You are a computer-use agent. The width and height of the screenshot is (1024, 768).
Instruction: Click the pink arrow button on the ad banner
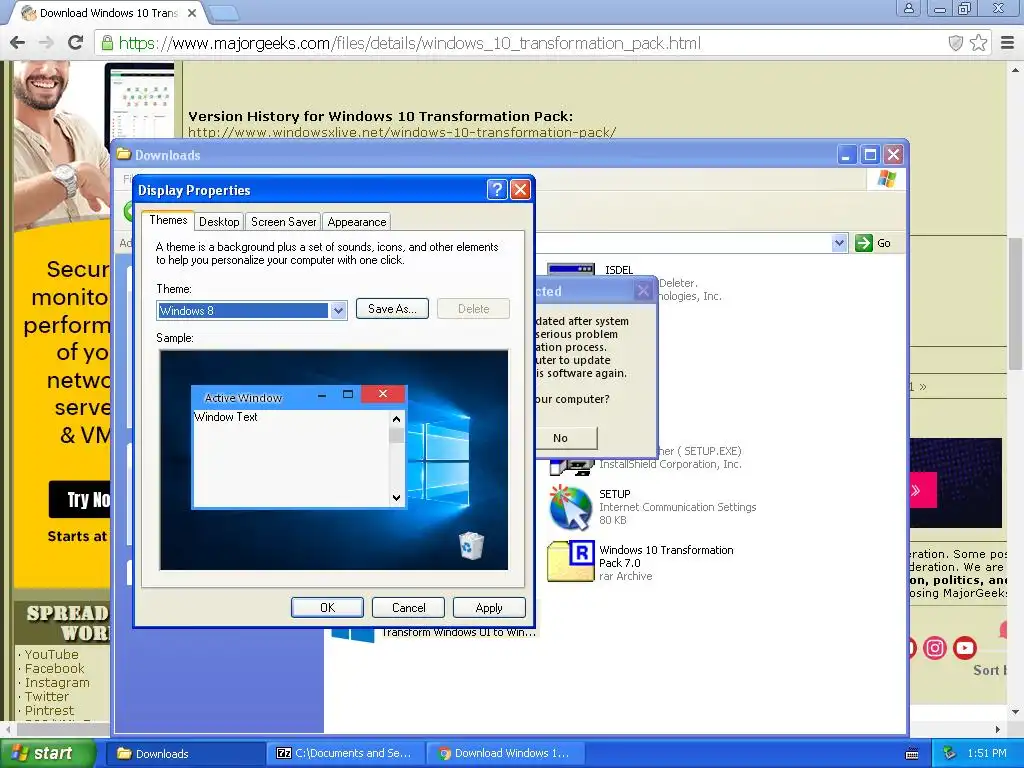pos(922,490)
